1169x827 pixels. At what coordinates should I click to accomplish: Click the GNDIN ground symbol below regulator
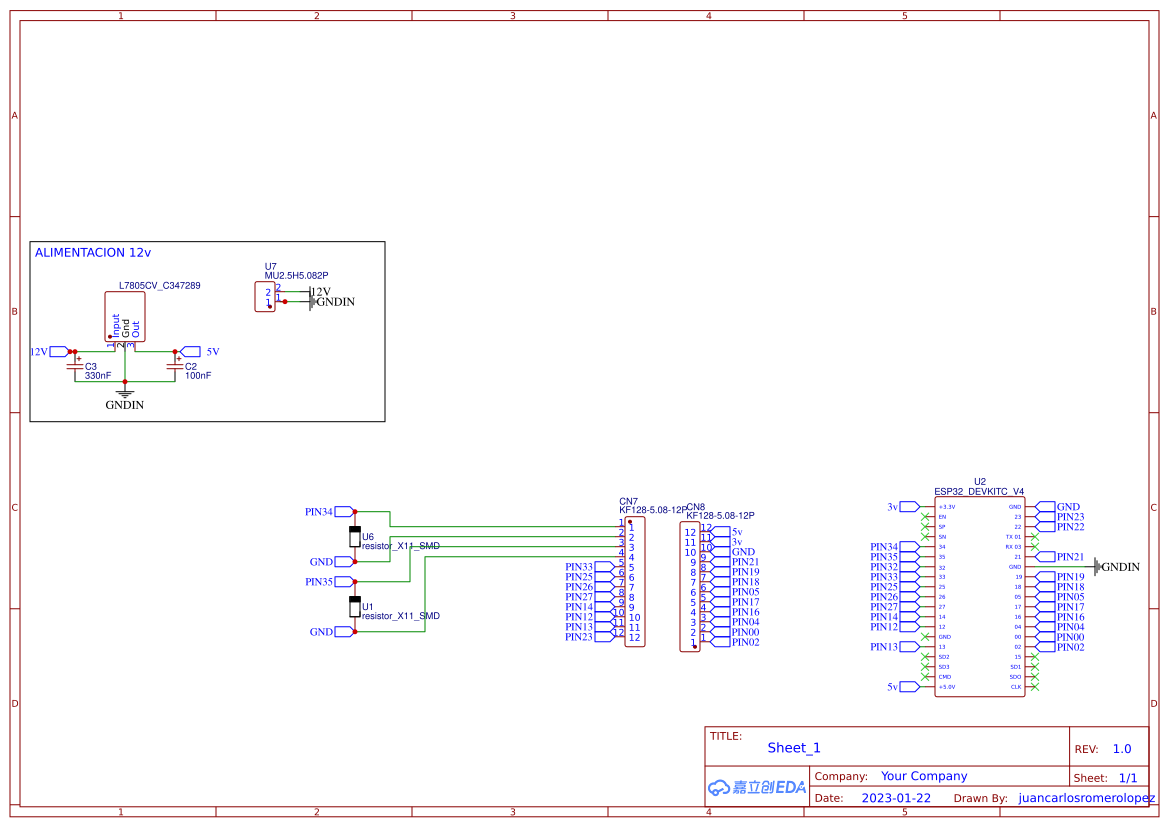[x=125, y=395]
